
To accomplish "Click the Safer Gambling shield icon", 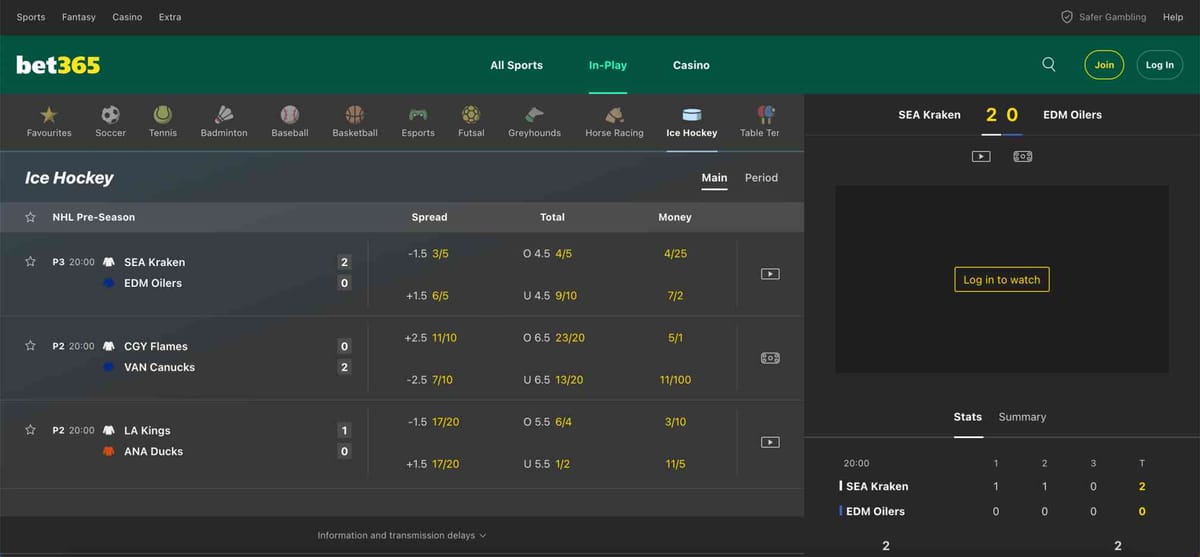I will 1067,17.
